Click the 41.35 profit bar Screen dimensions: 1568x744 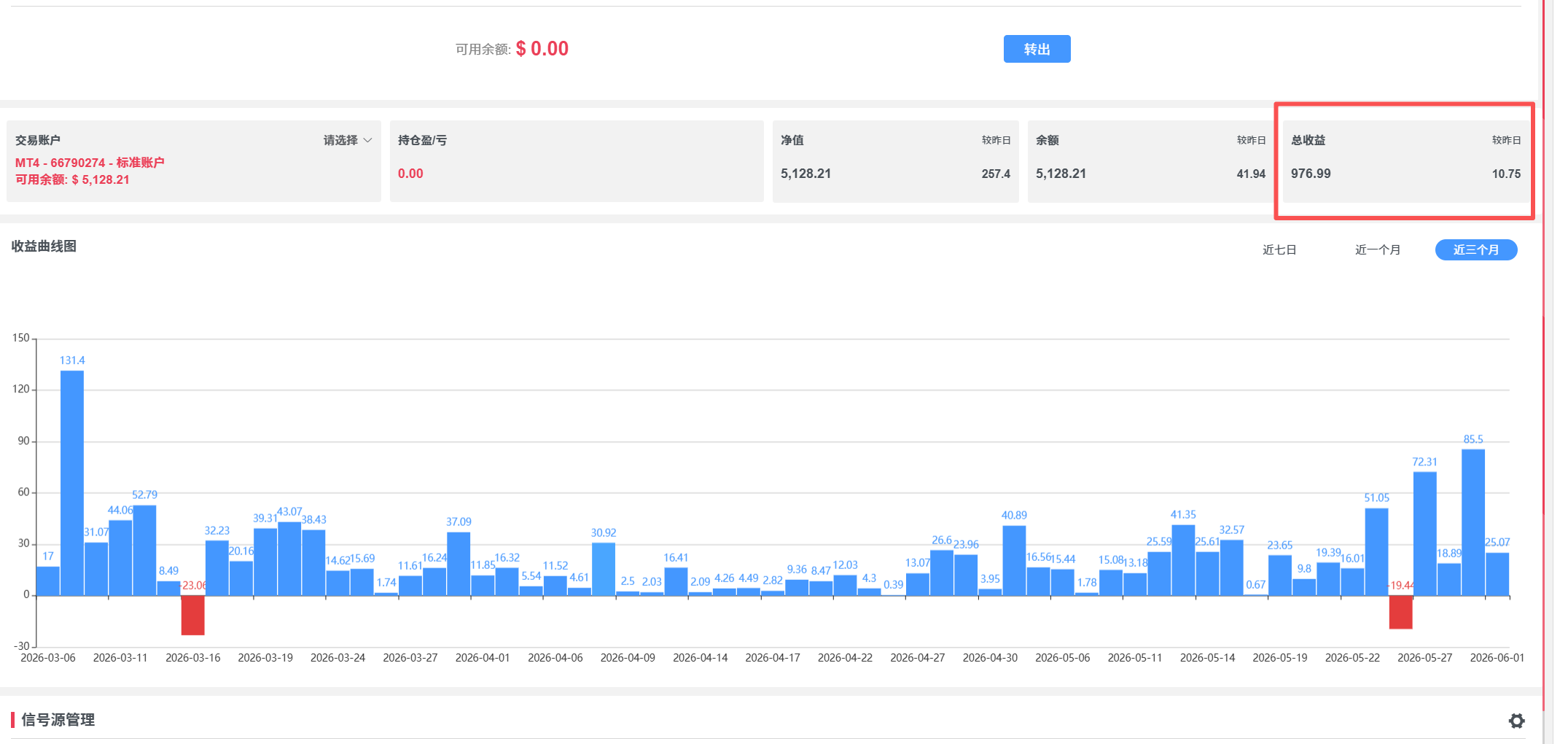pos(1183,560)
